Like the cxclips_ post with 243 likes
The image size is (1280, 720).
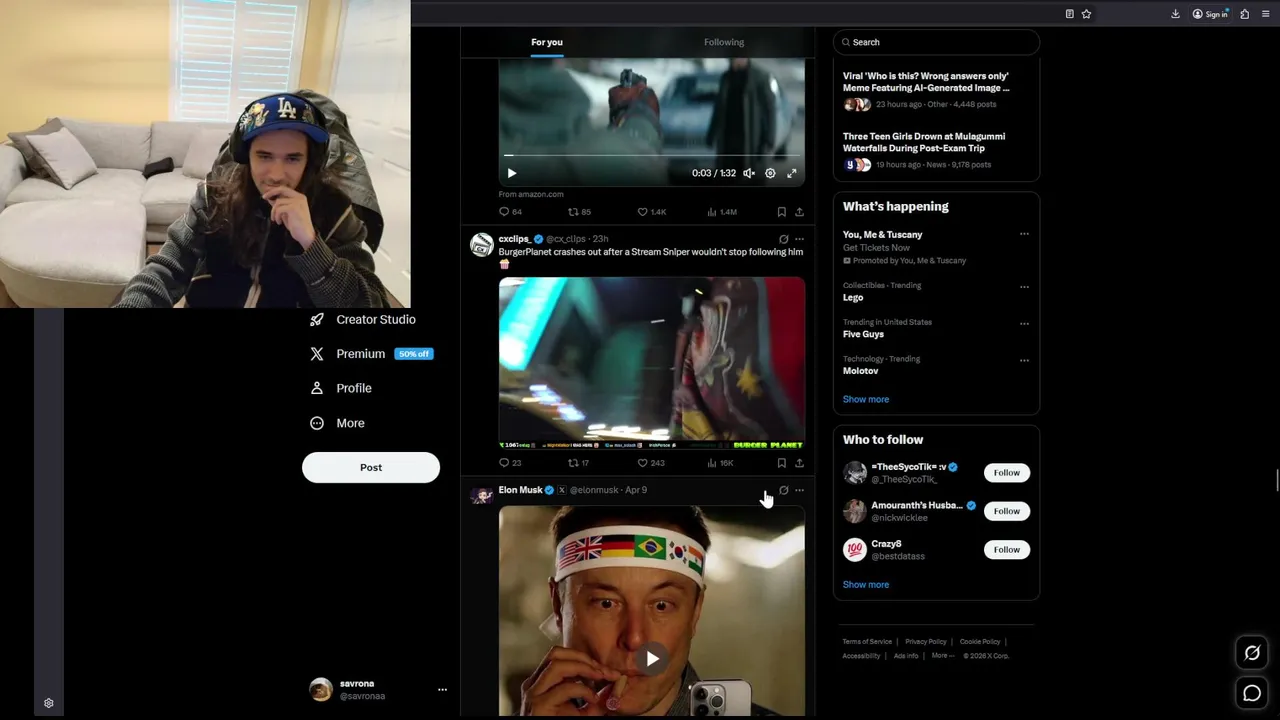coord(651,463)
